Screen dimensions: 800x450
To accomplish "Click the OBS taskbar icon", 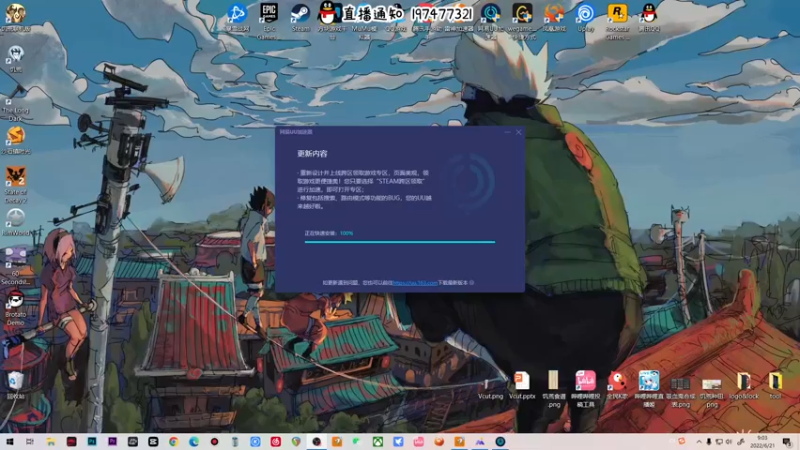I will click(x=316, y=441).
